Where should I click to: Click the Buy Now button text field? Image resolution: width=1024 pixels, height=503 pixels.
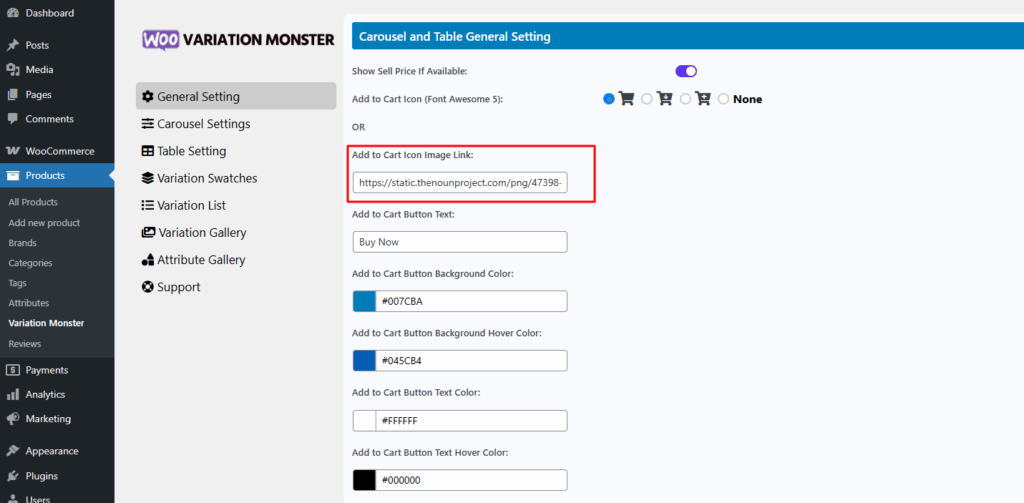coord(460,242)
